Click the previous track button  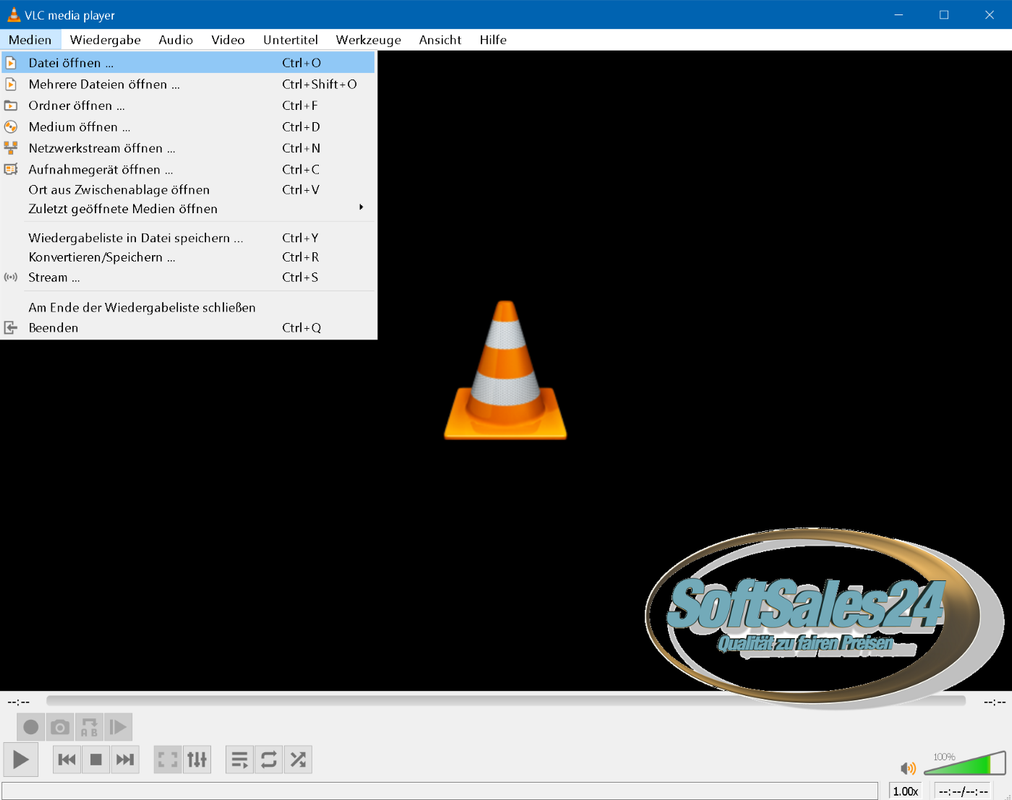pos(66,759)
